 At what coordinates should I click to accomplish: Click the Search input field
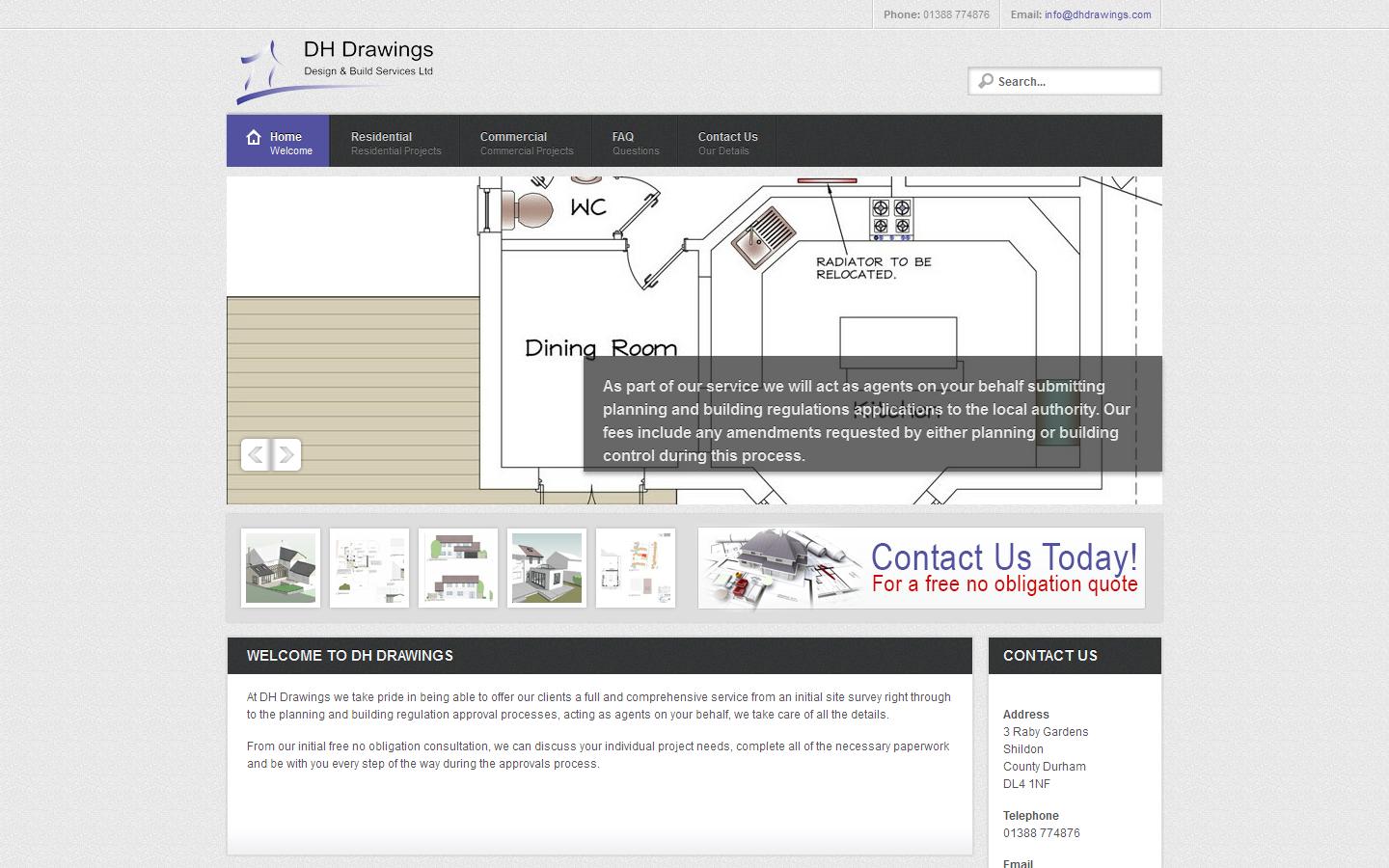tap(1065, 81)
